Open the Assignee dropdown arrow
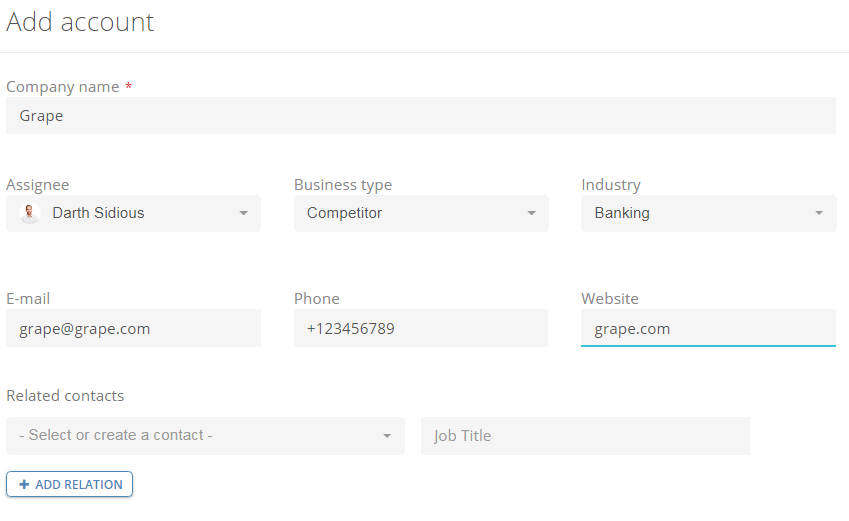 click(x=244, y=213)
